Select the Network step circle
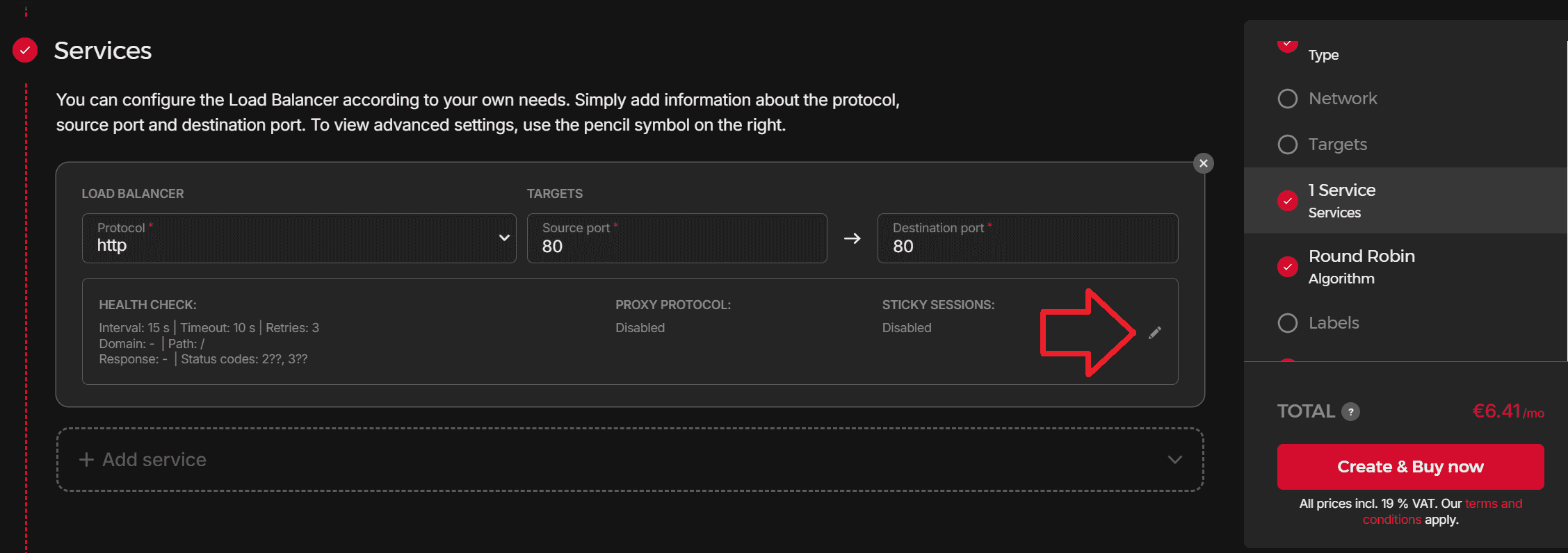Viewport: 1568px width, 553px height. tap(1288, 99)
